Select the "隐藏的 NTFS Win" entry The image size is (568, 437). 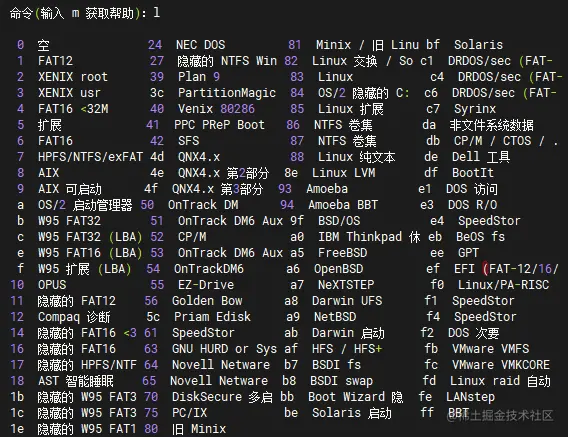tap(227, 61)
